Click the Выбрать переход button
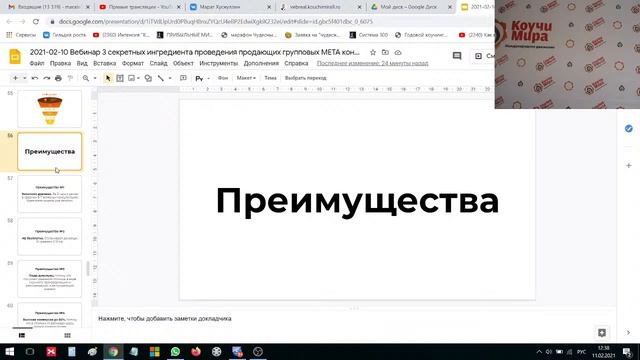Viewport: 640px width, 360px height. [306, 78]
